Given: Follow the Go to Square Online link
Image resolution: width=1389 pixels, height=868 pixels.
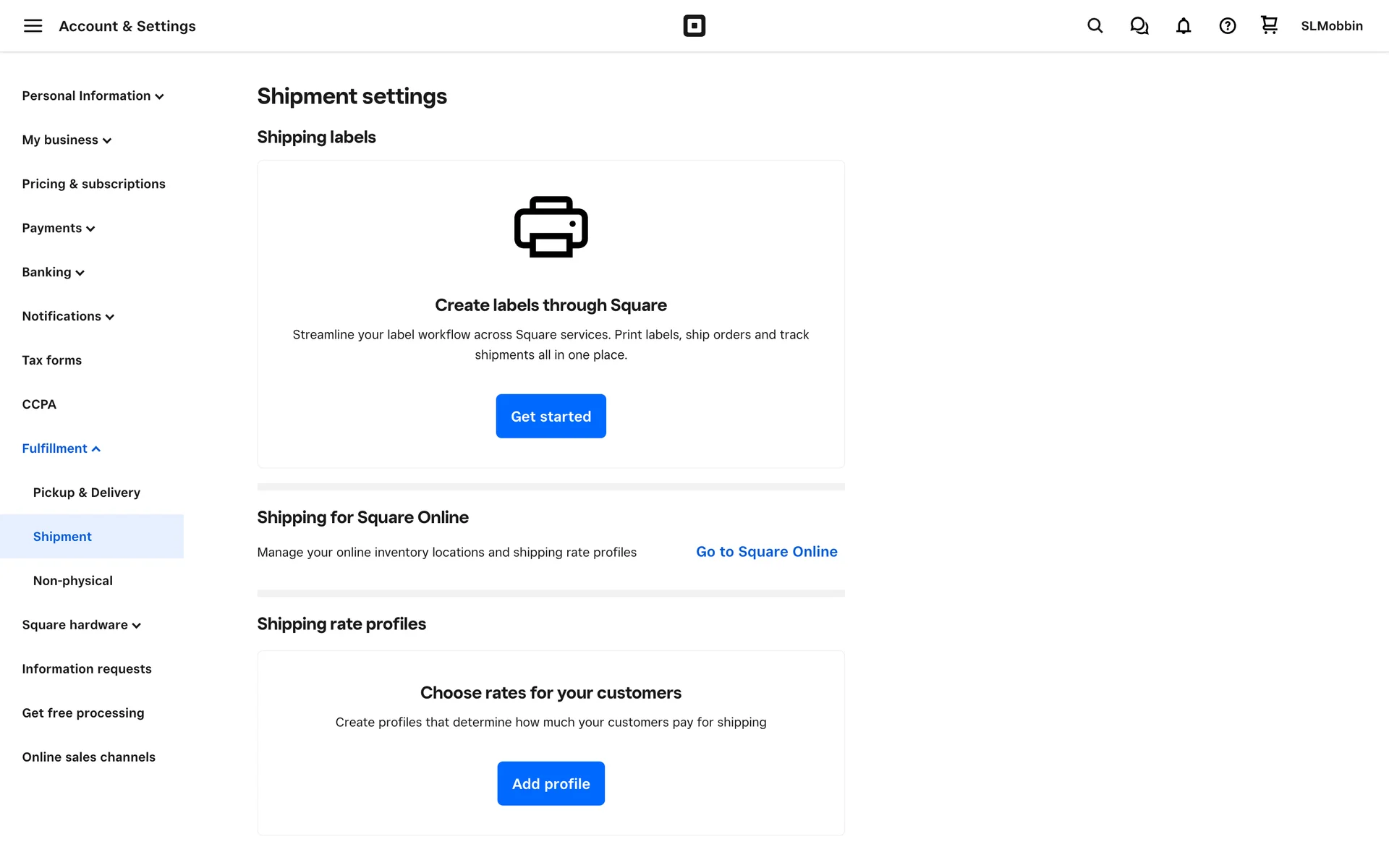Looking at the screenshot, I should 766,552.
